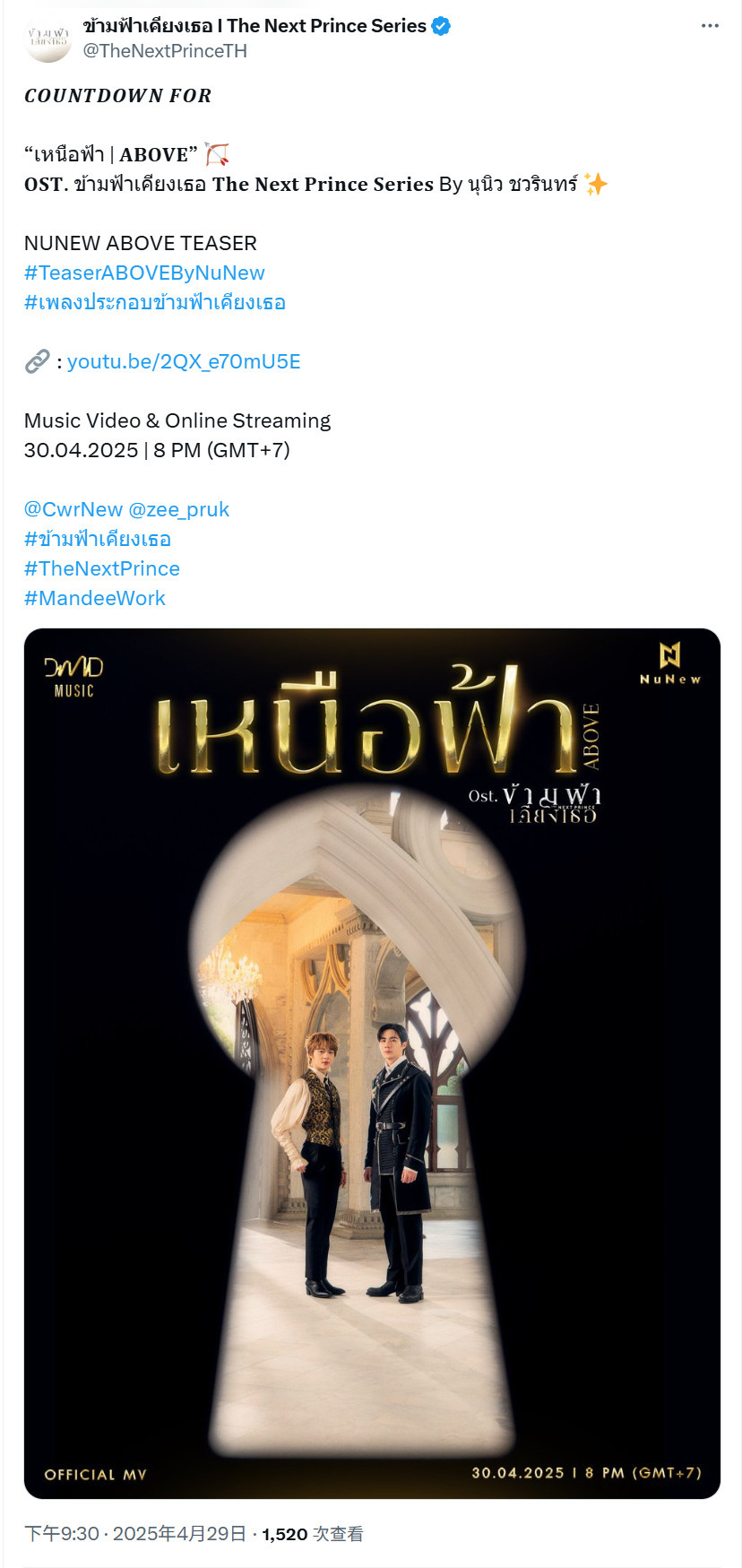This screenshot has height=1568, width=742.
Task: Click the DMD Music logo on poster
Action: coord(73,677)
